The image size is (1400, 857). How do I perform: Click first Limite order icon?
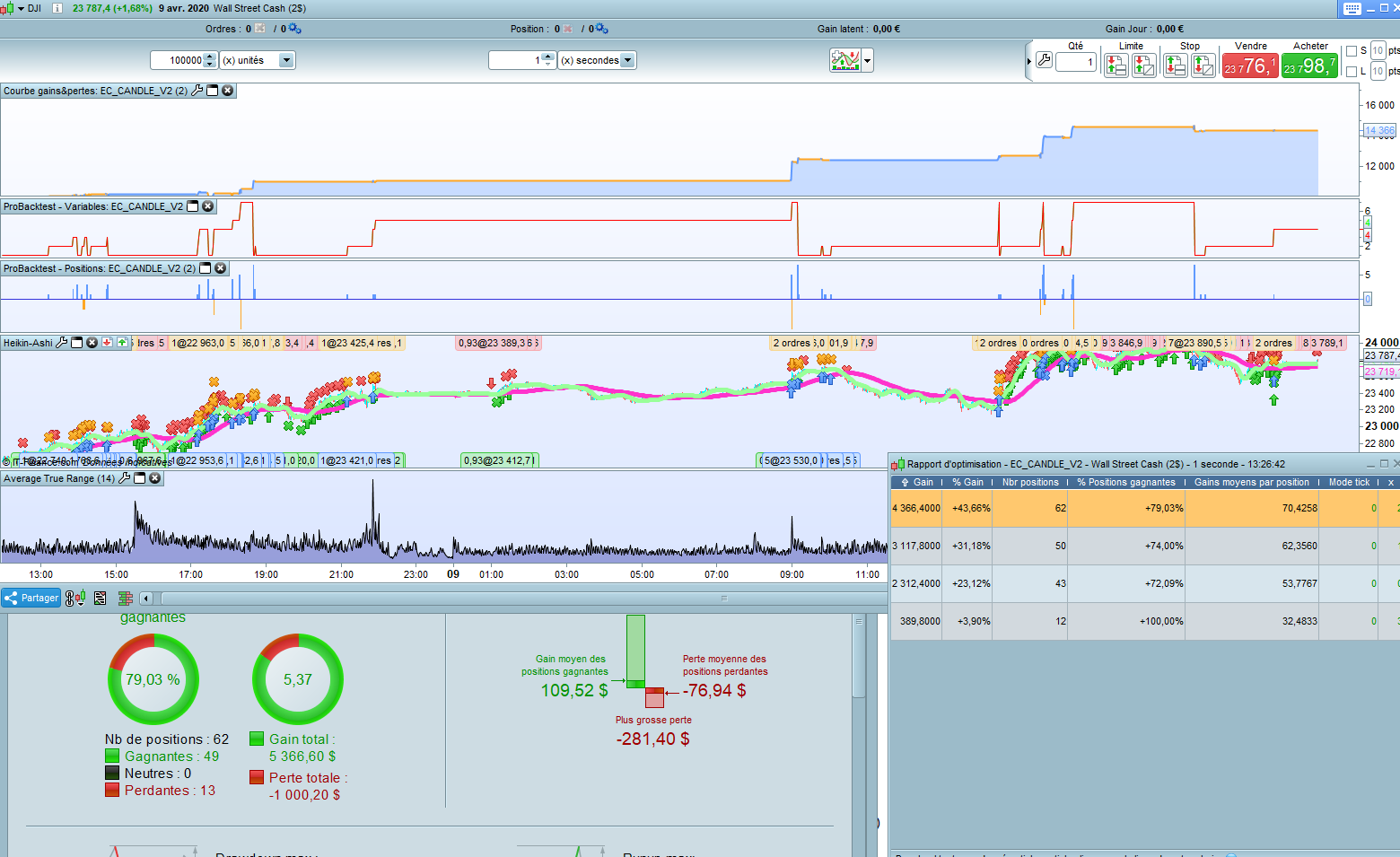click(x=1116, y=66)
